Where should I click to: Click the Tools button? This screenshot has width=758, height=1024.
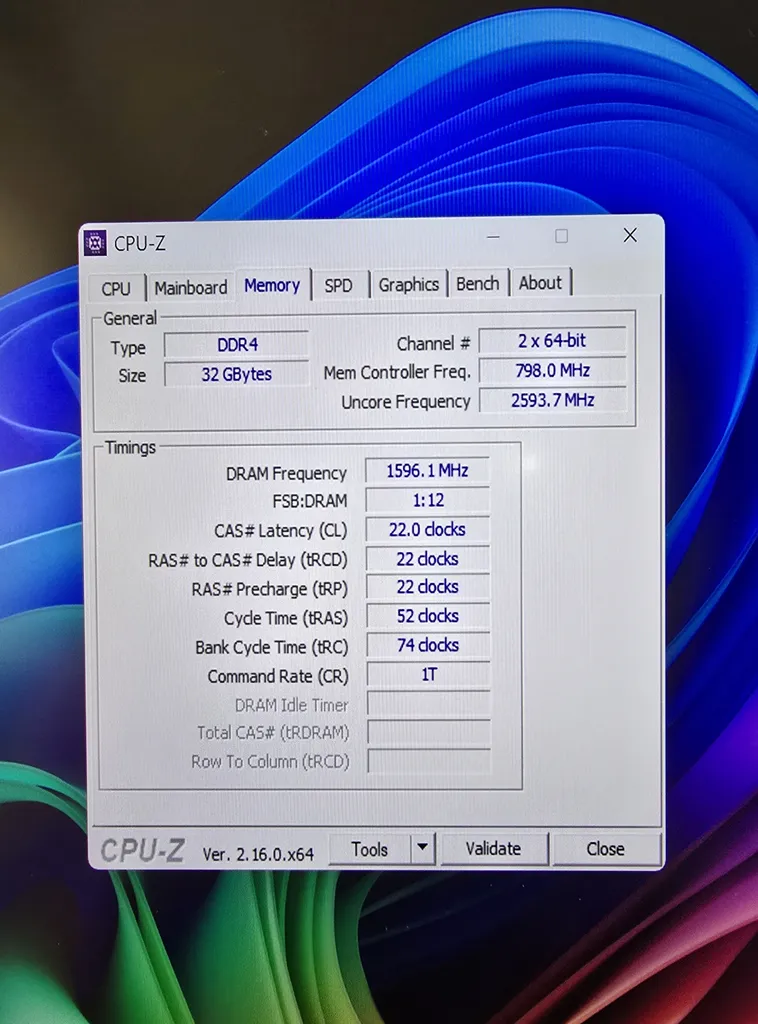point(369,849)
